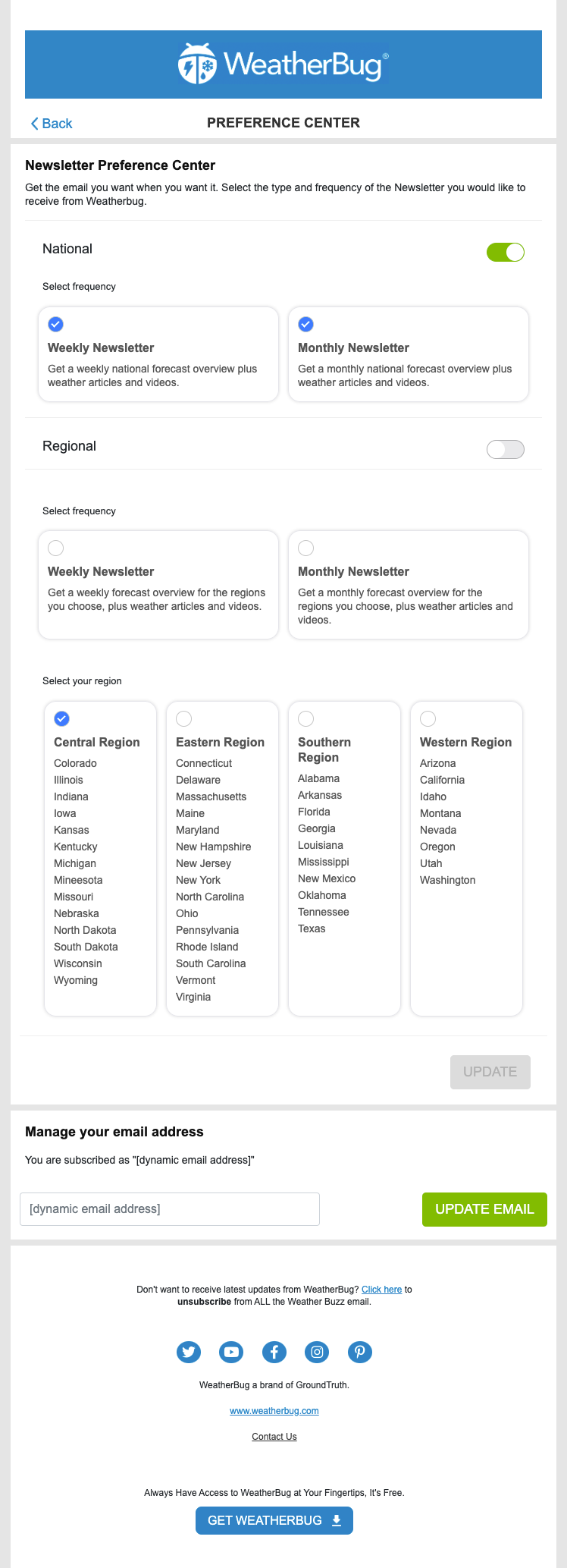The image size is (567, 1568).
Task: Select the Western Region checkbox
Action: [428, 718]
